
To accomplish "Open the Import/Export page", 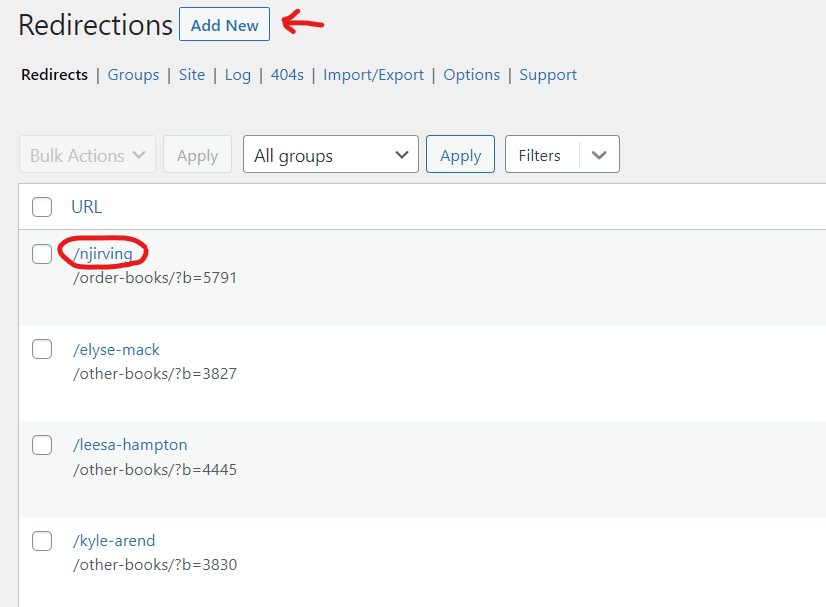I will click(373, 75).
